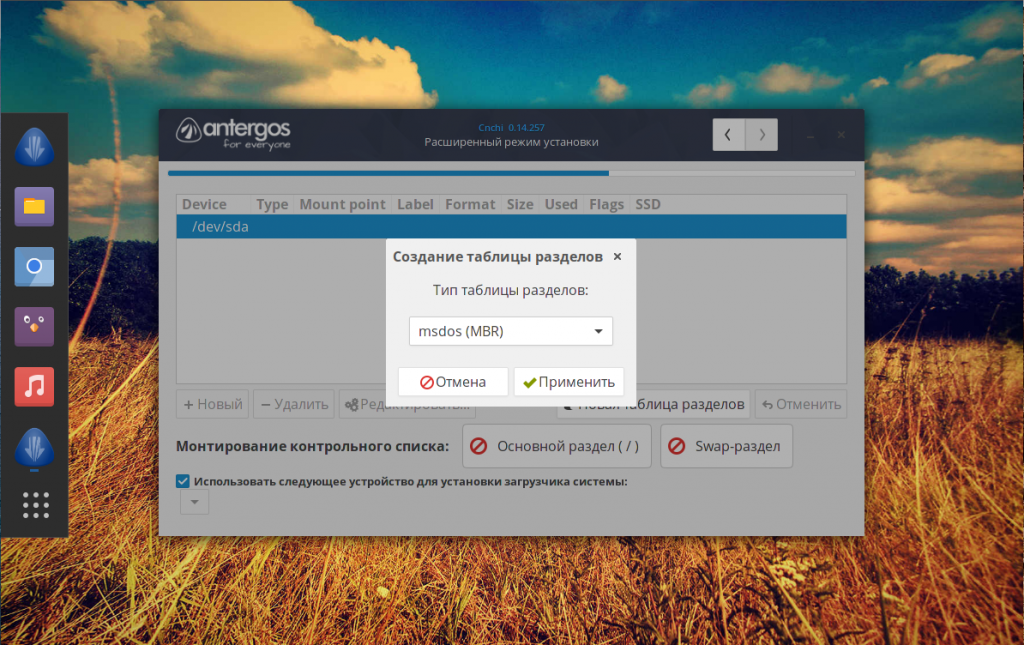Click the Тип таблицы разделов label
The image size is (1024, 645).
pyautogui.click(x=511, y=290)
